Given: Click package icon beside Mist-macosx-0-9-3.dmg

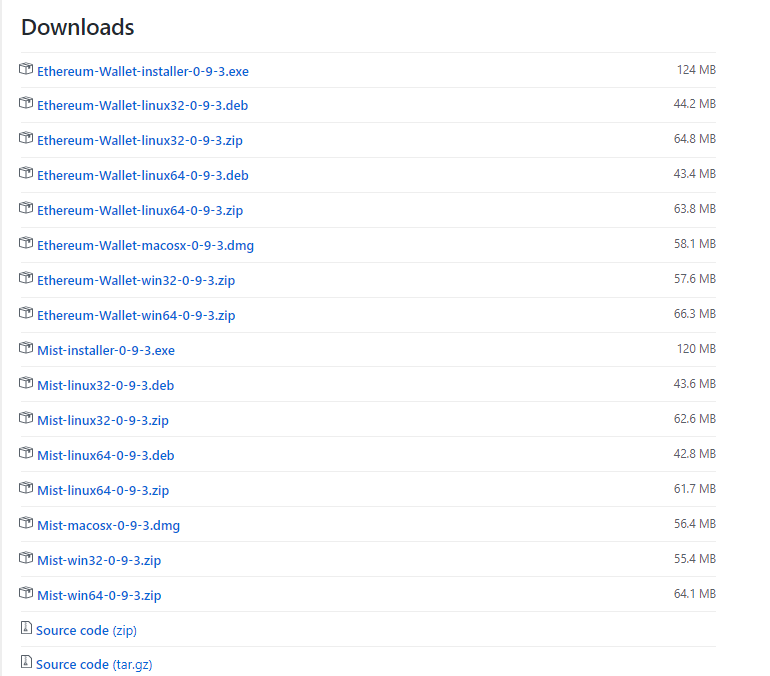Looking at the screenshot, I should click(26, 523).
